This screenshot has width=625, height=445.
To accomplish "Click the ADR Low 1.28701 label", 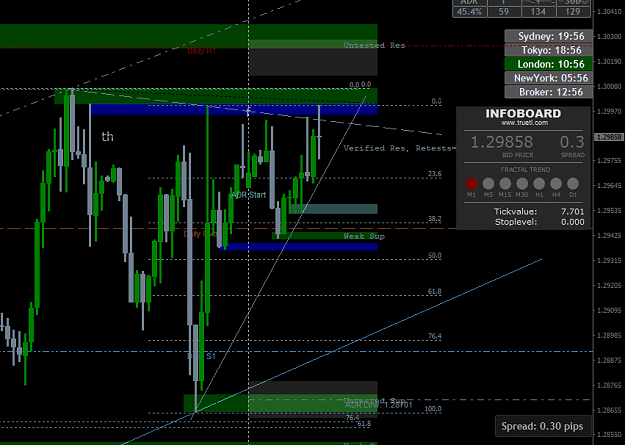I will tap(379, 405).
